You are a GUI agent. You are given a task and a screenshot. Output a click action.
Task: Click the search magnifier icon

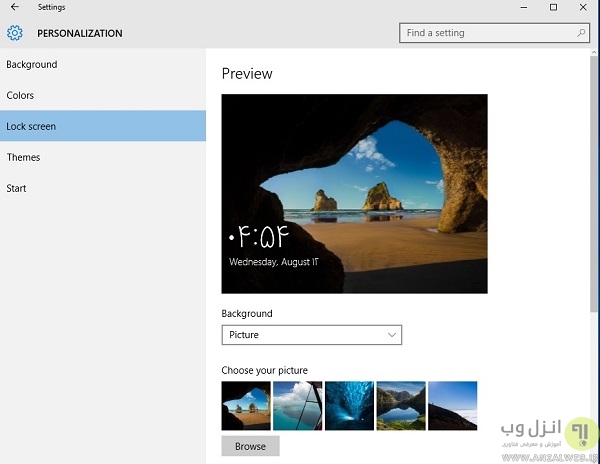pyautogui.click(x=582, y=33)
